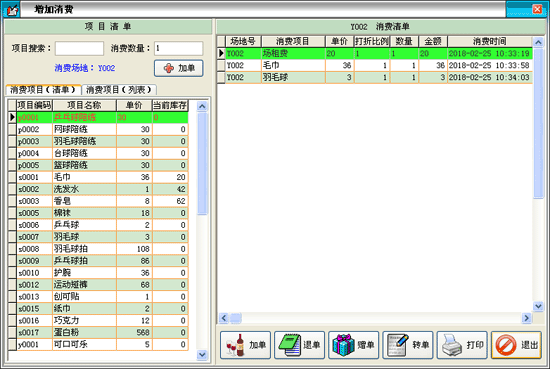Image resolution: width=550 pixels, height=369 pixels.
Task: Click the 单价 column header in item list
Action: tap(134, 105)
